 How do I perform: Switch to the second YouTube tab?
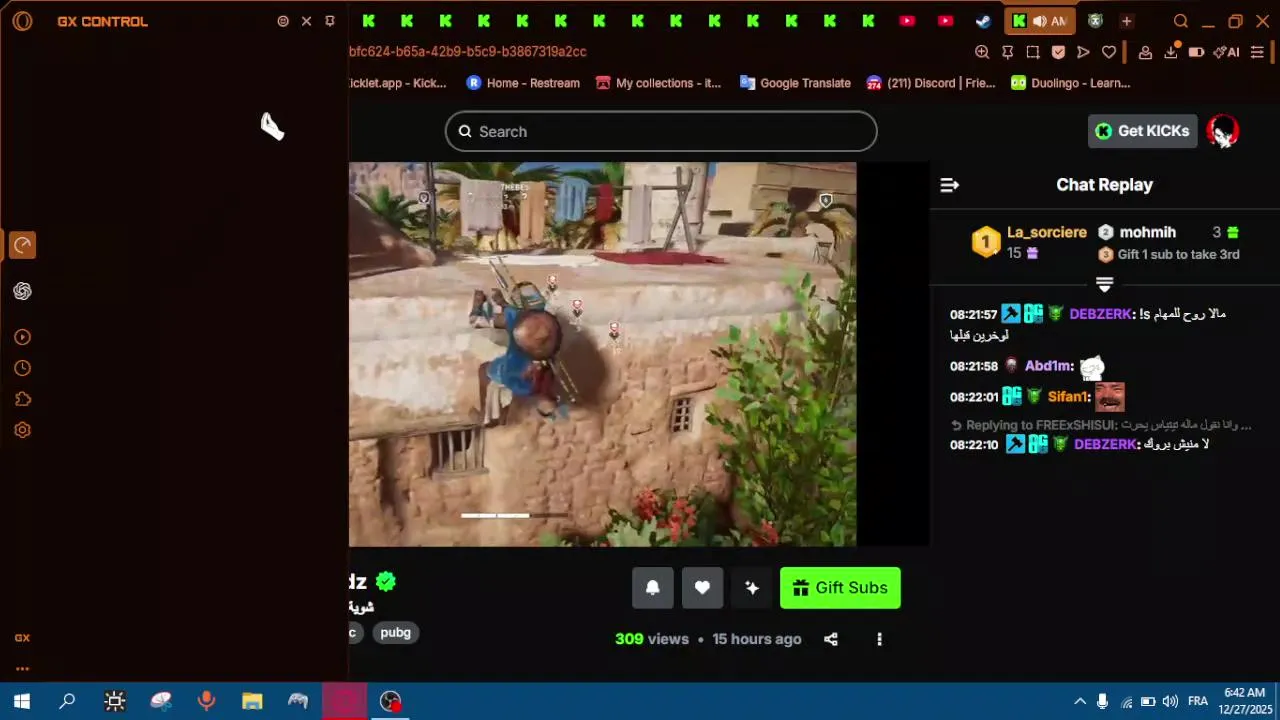(946, 21)
